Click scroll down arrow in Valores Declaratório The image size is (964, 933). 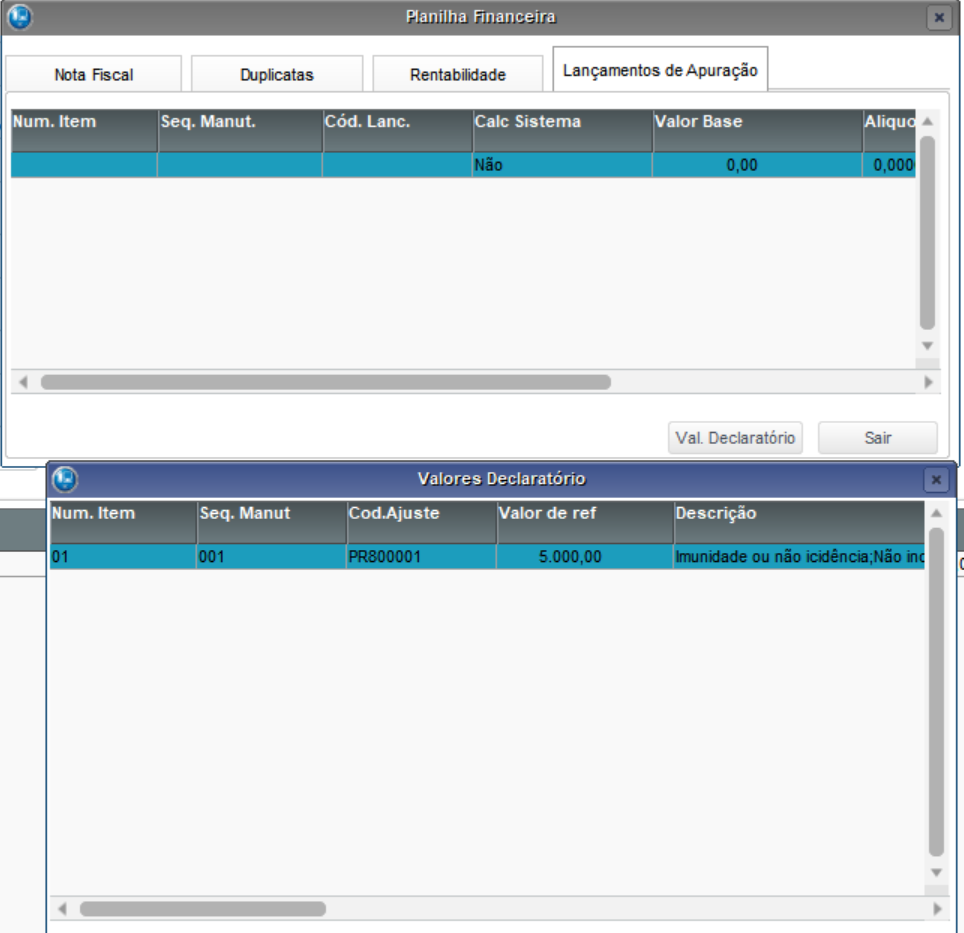[936, 873]
